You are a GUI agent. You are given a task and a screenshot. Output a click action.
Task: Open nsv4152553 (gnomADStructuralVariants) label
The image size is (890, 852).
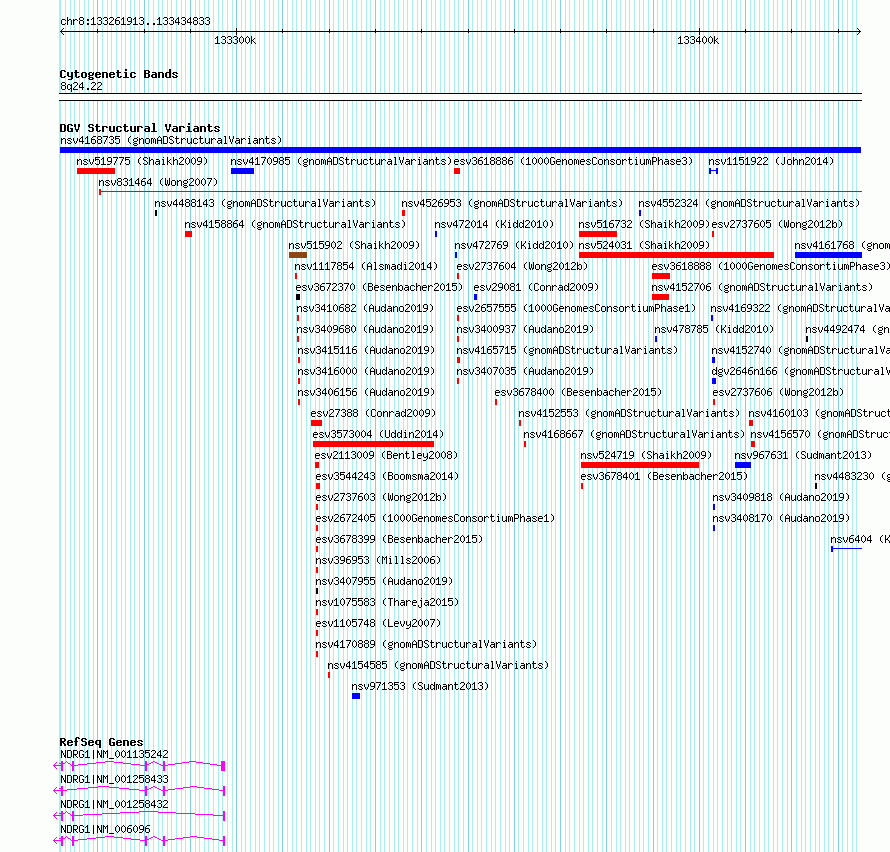tap(629, 413)
